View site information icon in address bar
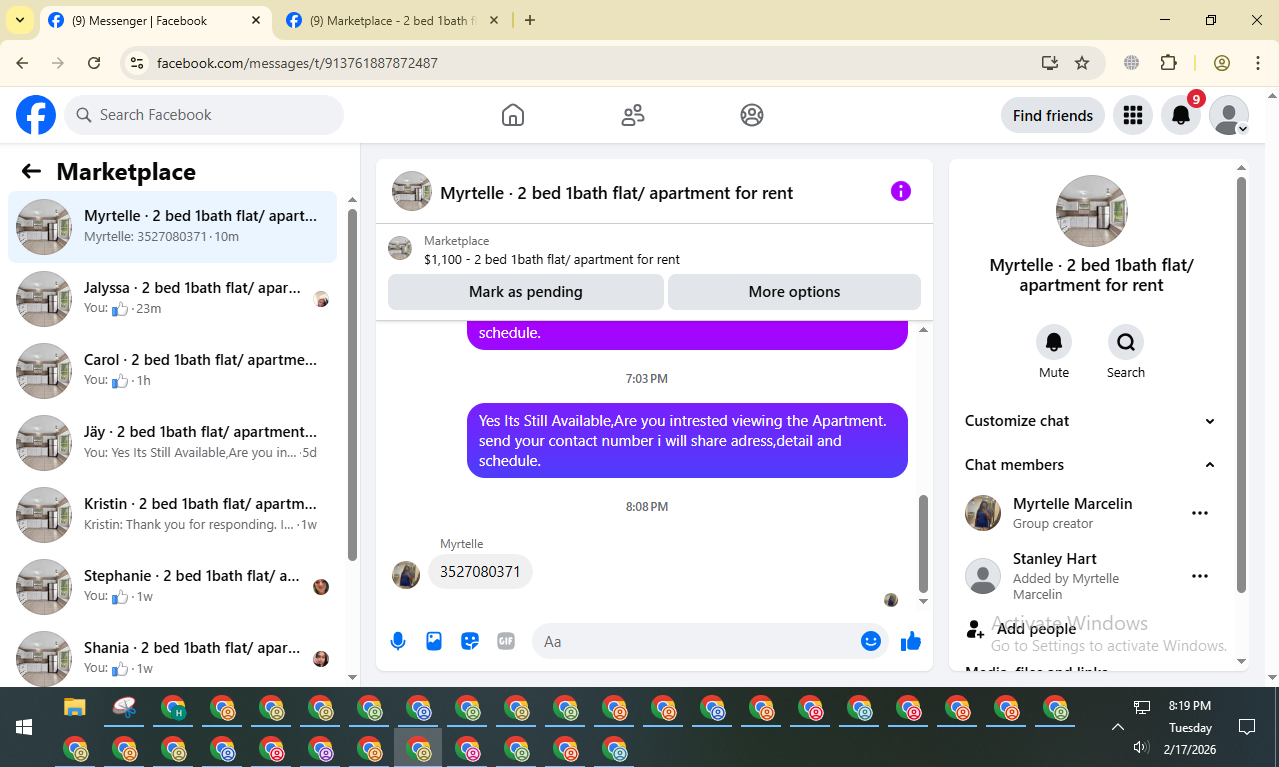 [138, 63]
